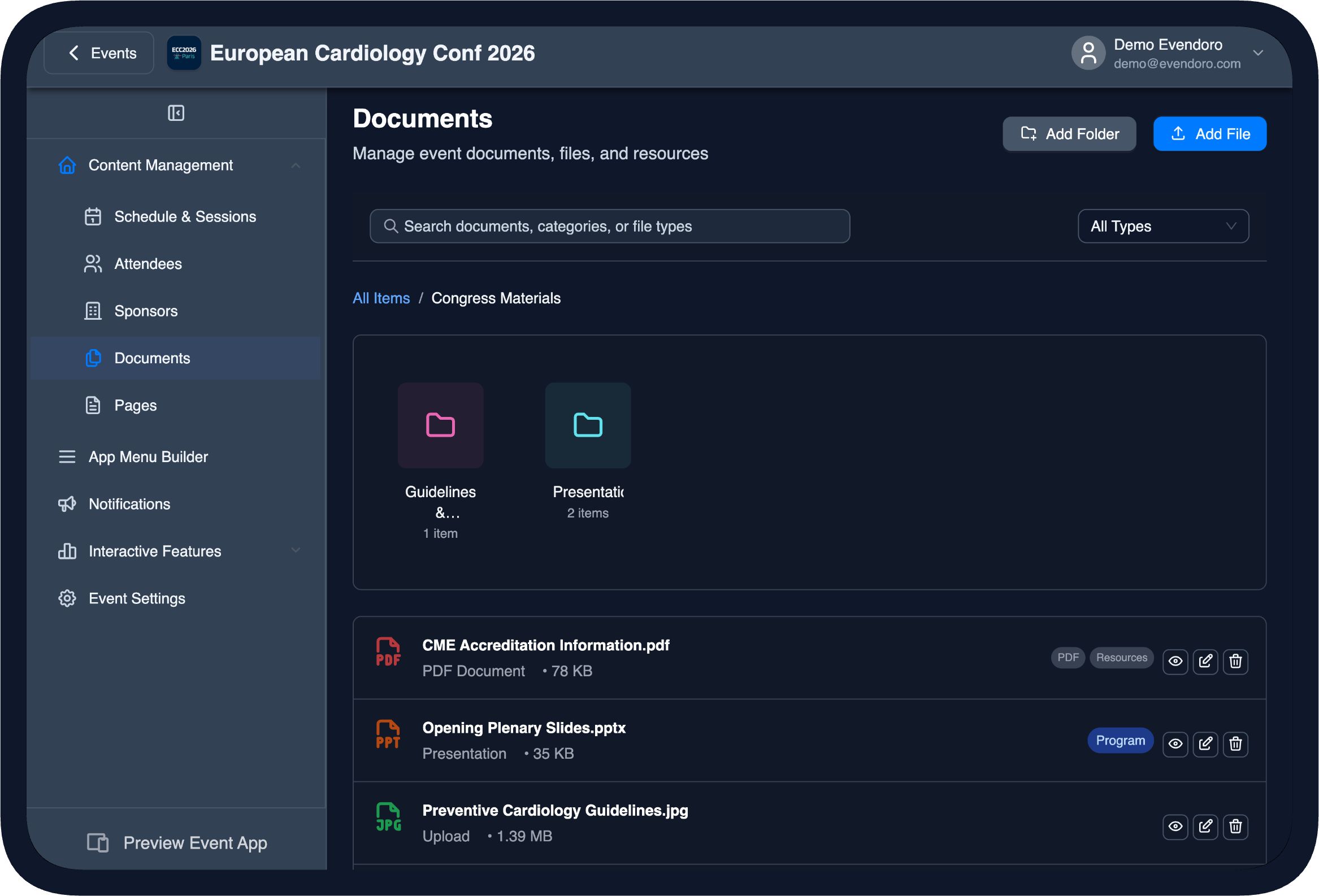
Task: Collapse the sidebar with the panel icon
Action: pyautogui.click(x=176, y=113)
